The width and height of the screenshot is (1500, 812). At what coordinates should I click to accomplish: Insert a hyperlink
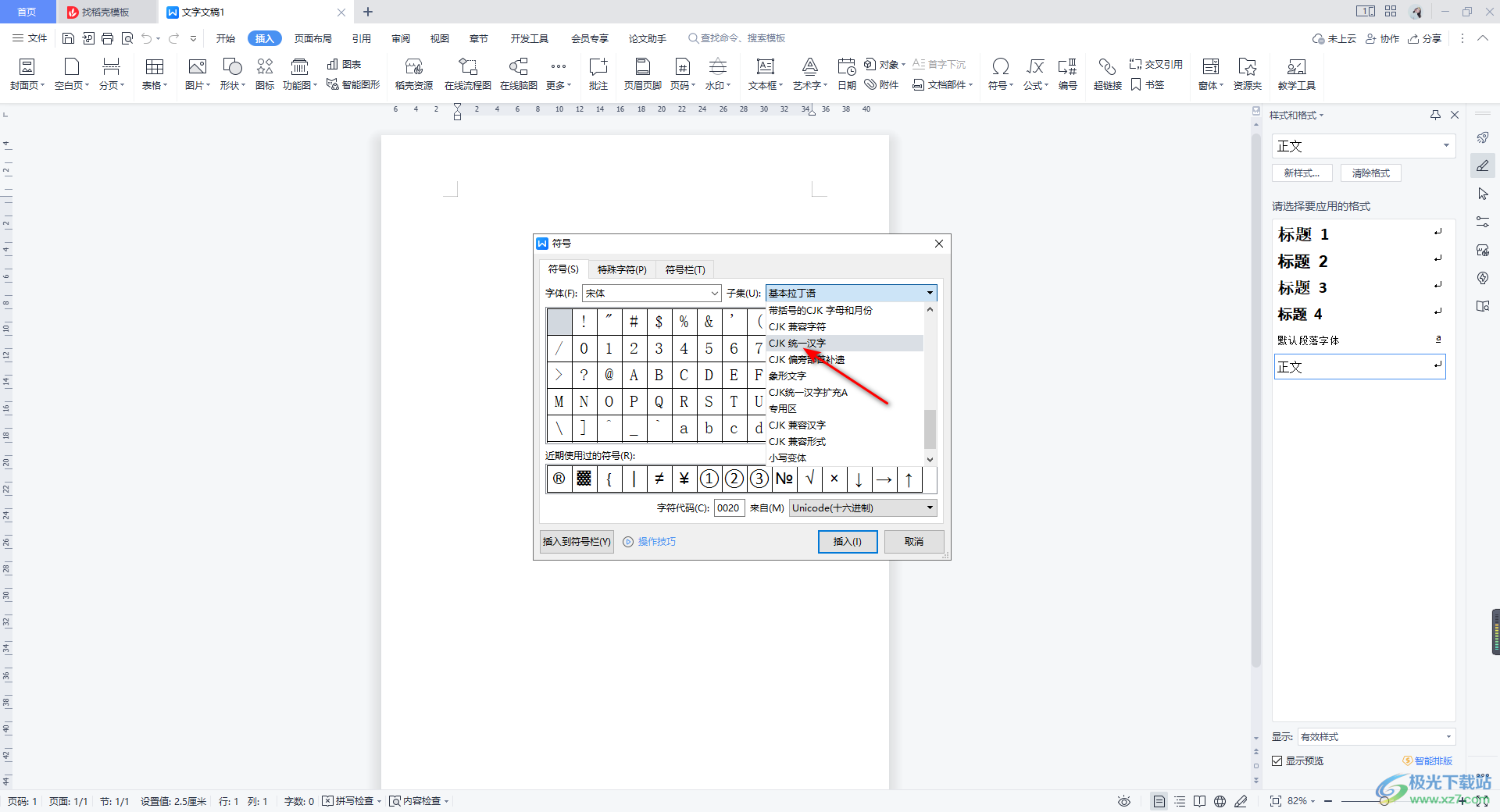(1108, 74)
